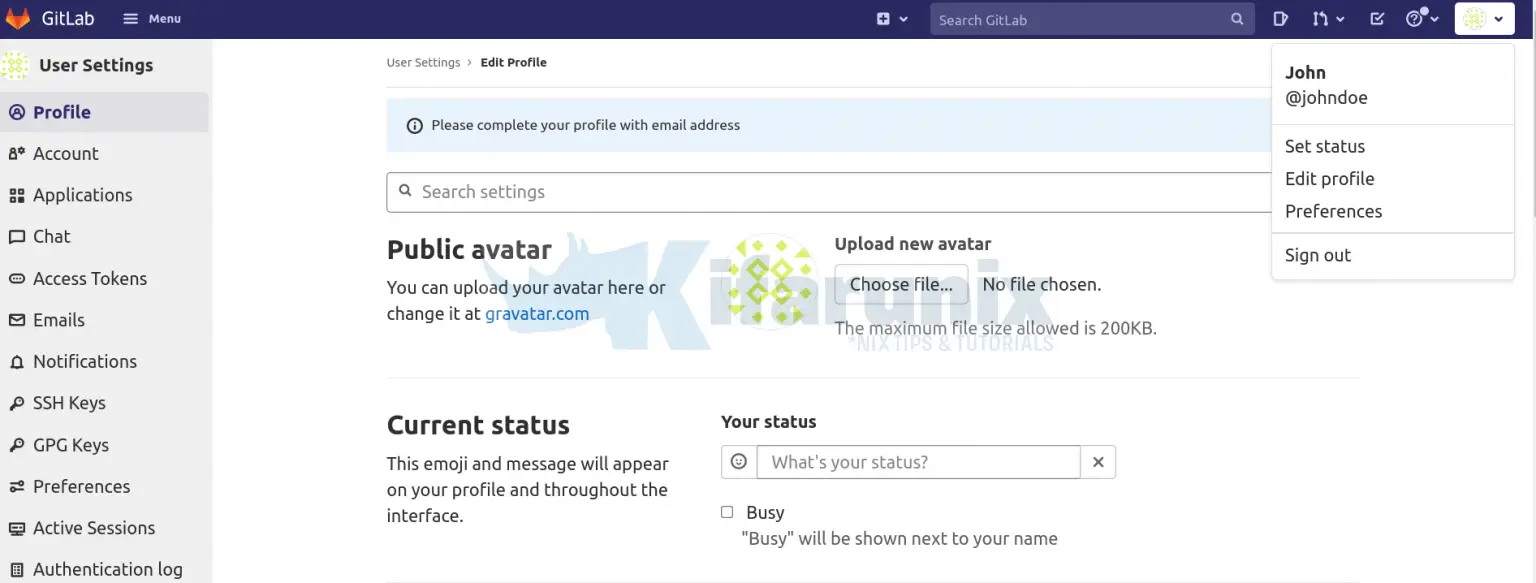Follow the gravatar.com link
The width and height of the screenshot is (1536, 583).
pos(537,314)
